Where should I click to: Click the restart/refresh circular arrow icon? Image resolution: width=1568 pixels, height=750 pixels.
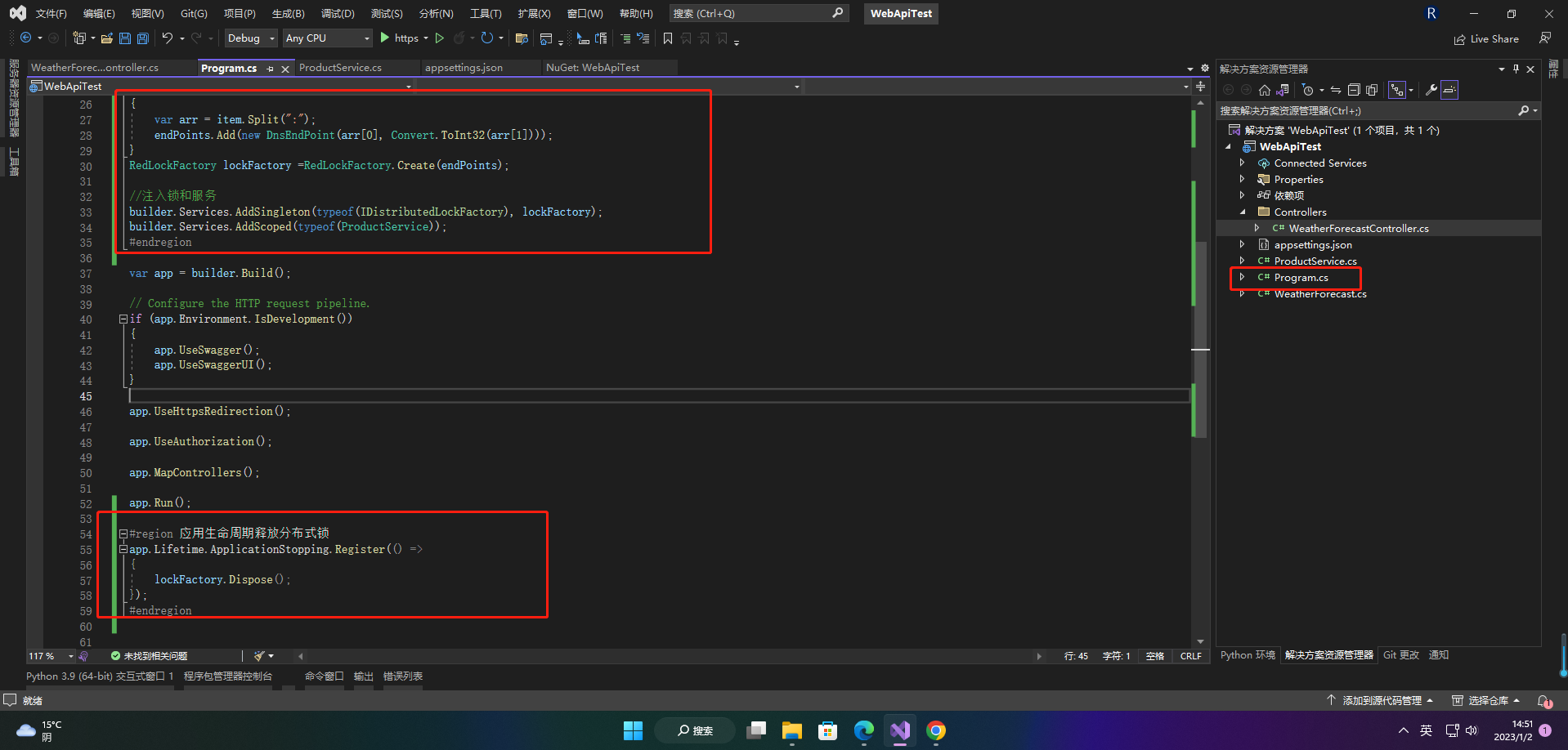point(487,38)
